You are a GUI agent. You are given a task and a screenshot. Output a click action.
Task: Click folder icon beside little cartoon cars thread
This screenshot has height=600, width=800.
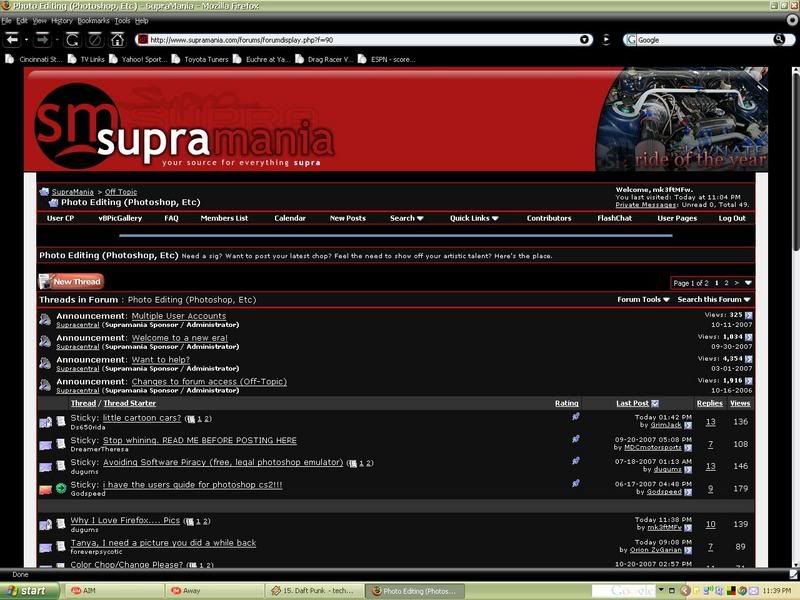click(x=45, y=422)
